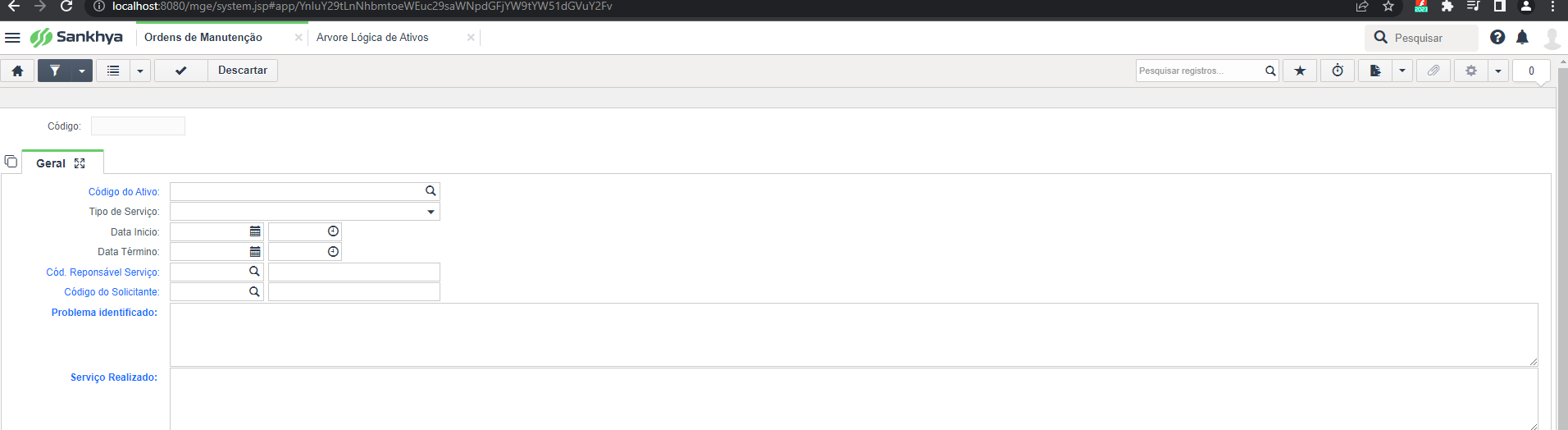Expand the settings gear dropdown arrow
This screenshot has height=430, width=1568.
[x=1498, y=71]
